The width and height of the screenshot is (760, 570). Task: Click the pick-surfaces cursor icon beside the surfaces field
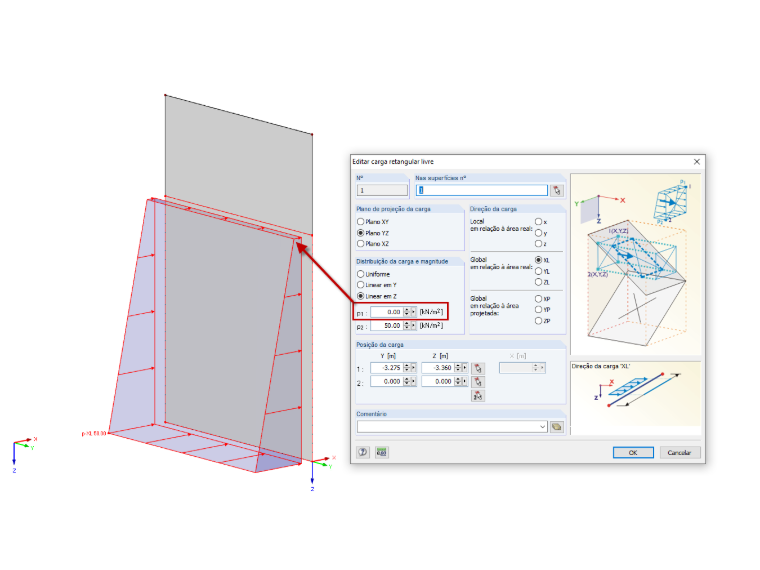557,190
